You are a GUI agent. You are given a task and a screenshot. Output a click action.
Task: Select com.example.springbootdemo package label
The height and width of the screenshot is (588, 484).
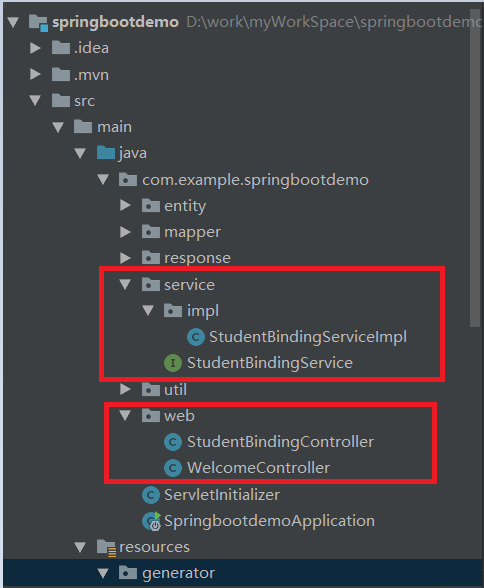coord(255,180)
